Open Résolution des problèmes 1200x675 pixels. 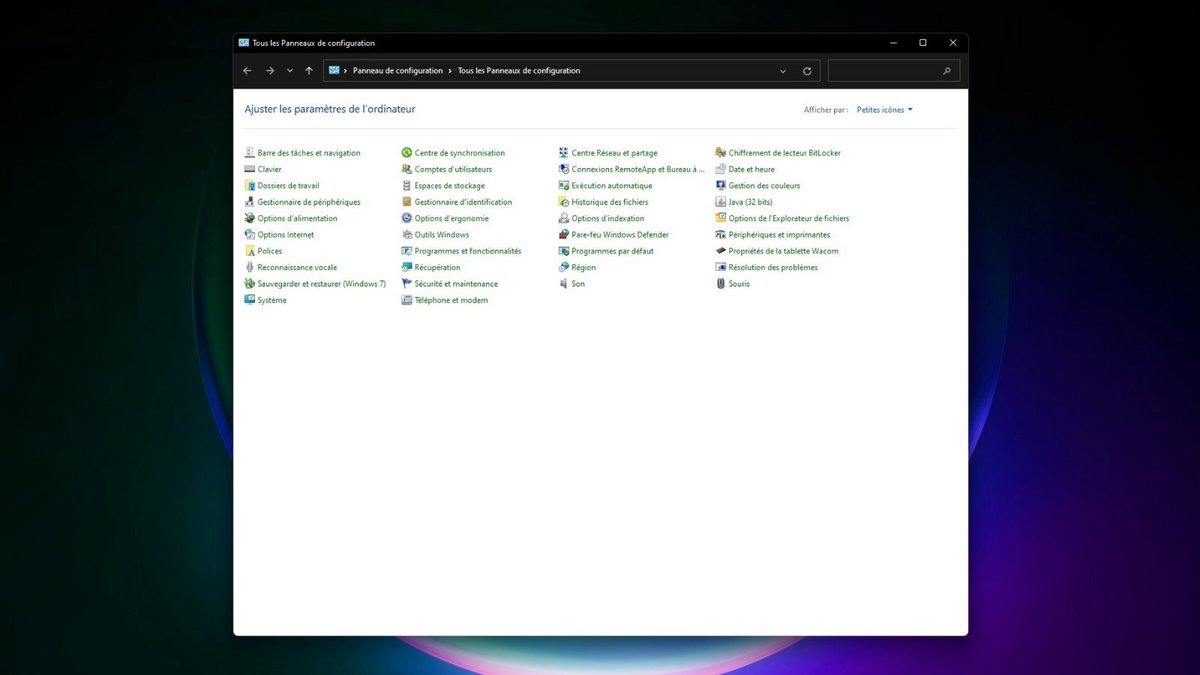(x=773, y=267)
